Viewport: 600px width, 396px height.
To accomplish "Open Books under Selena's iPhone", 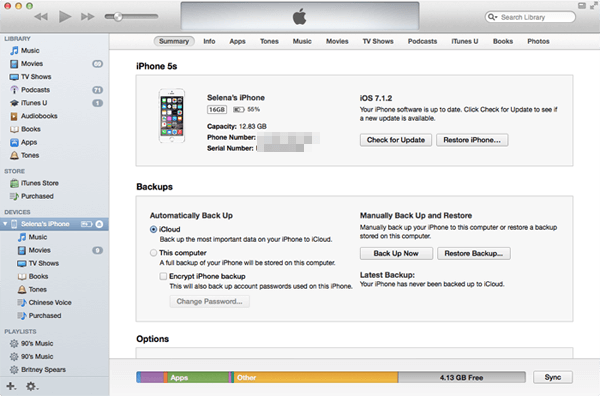I will tap(33, 276).
